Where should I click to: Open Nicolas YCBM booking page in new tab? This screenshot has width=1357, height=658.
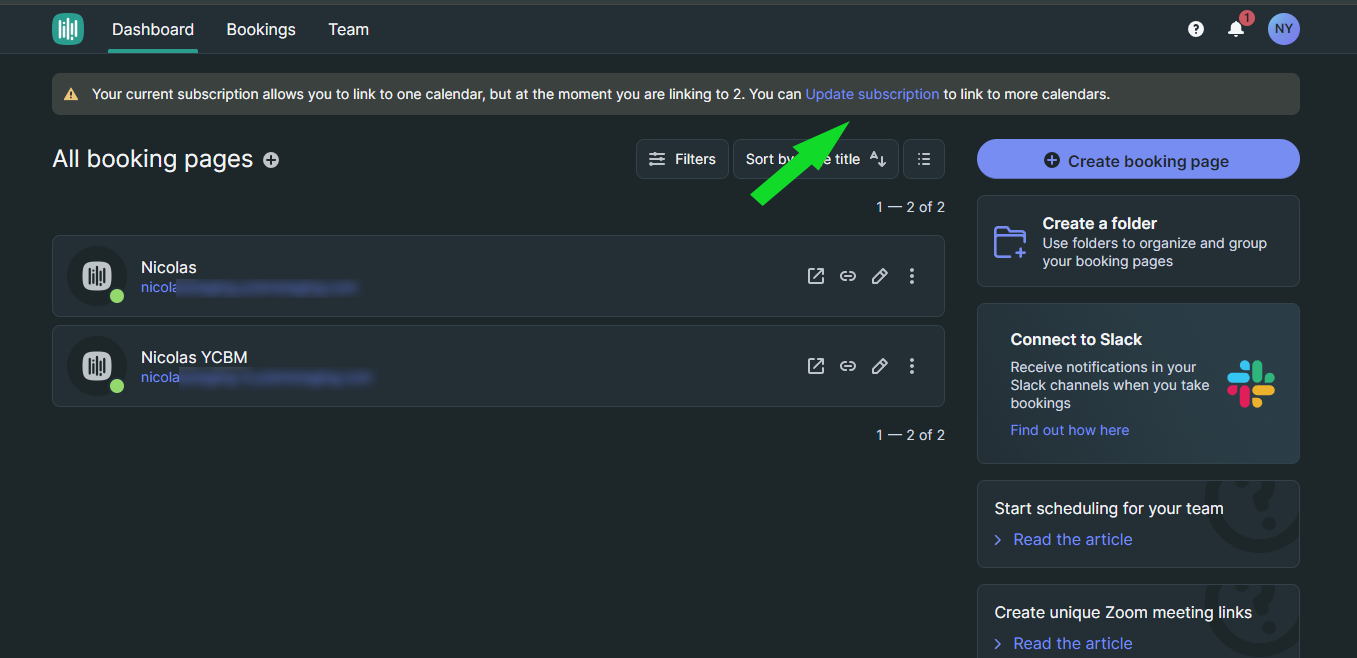[816, 366]
